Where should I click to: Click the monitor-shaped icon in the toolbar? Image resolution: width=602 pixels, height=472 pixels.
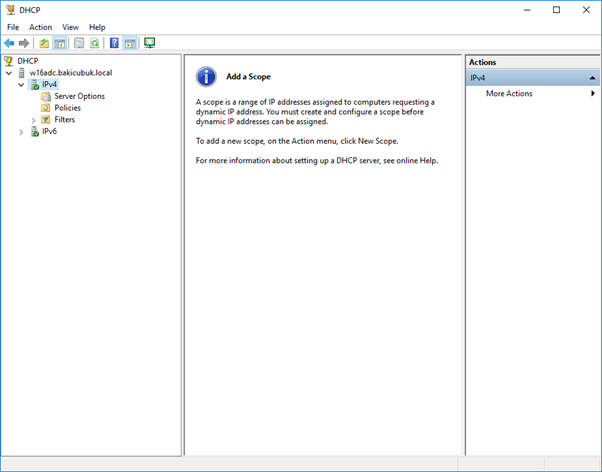149,43
